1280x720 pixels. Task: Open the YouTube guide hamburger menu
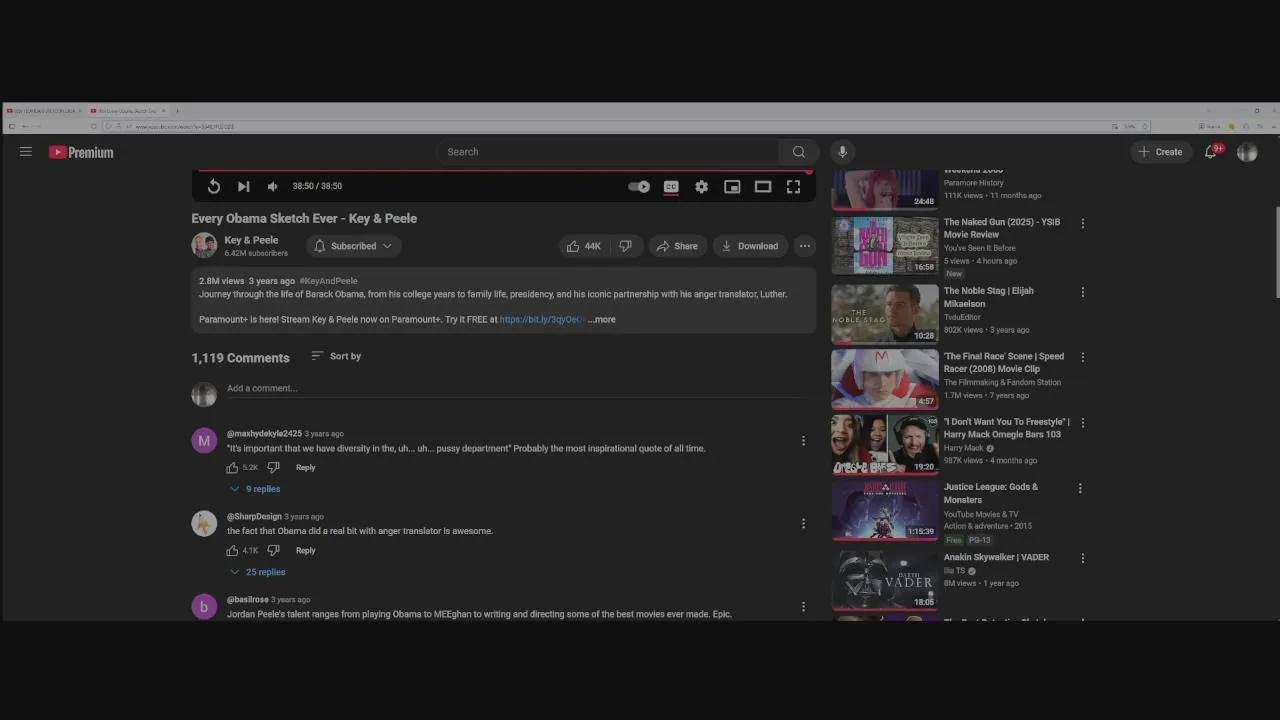pos(26,152)
